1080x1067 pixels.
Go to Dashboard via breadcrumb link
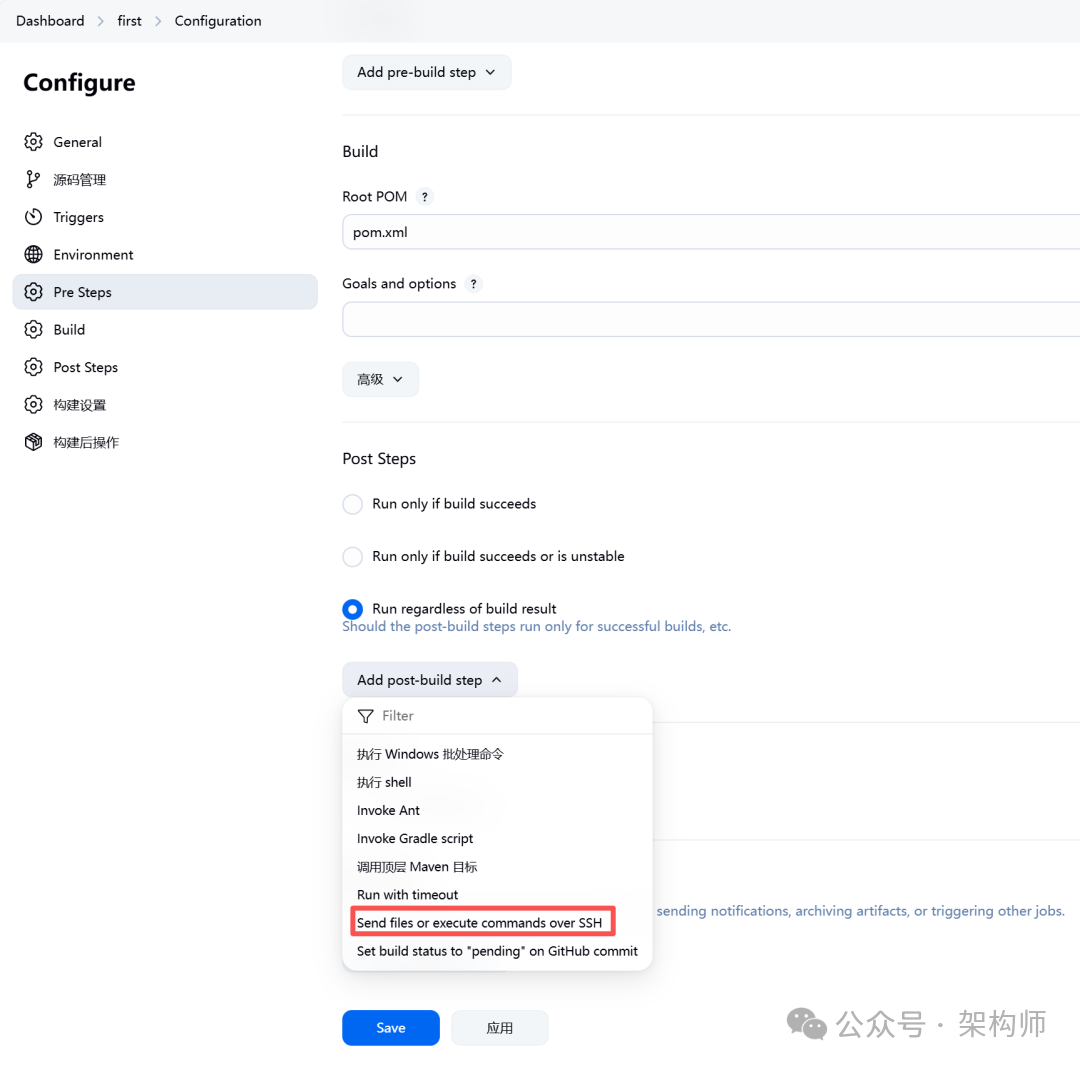click(x=50, y=21)
